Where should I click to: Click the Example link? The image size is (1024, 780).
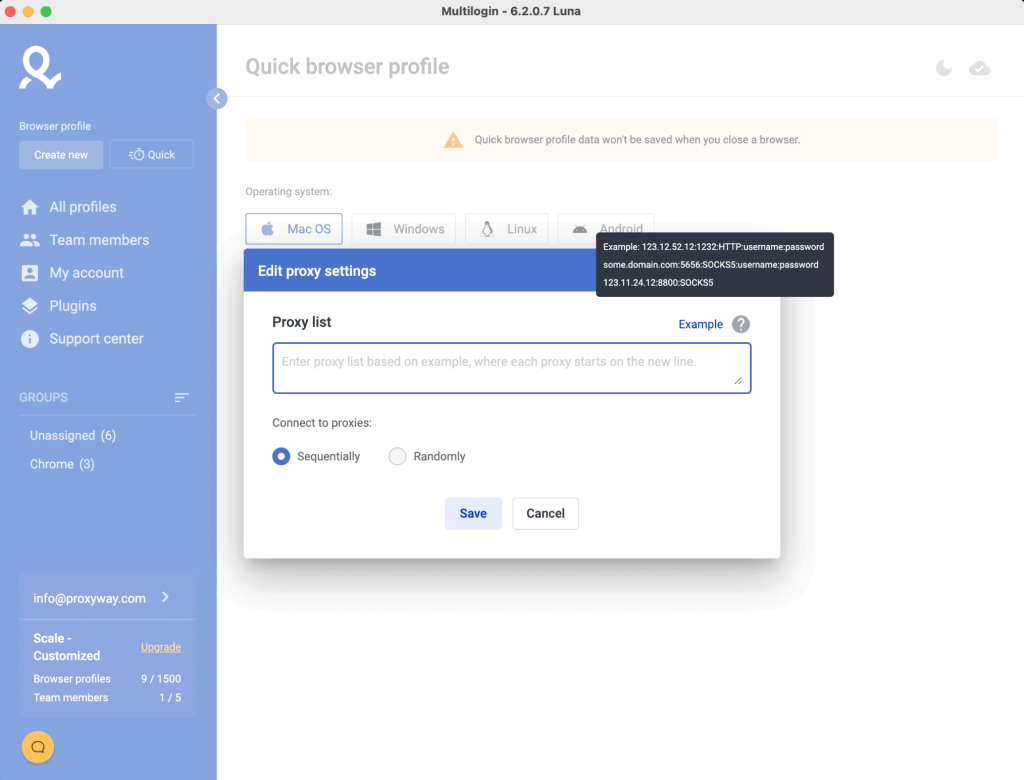coord(700,324)
